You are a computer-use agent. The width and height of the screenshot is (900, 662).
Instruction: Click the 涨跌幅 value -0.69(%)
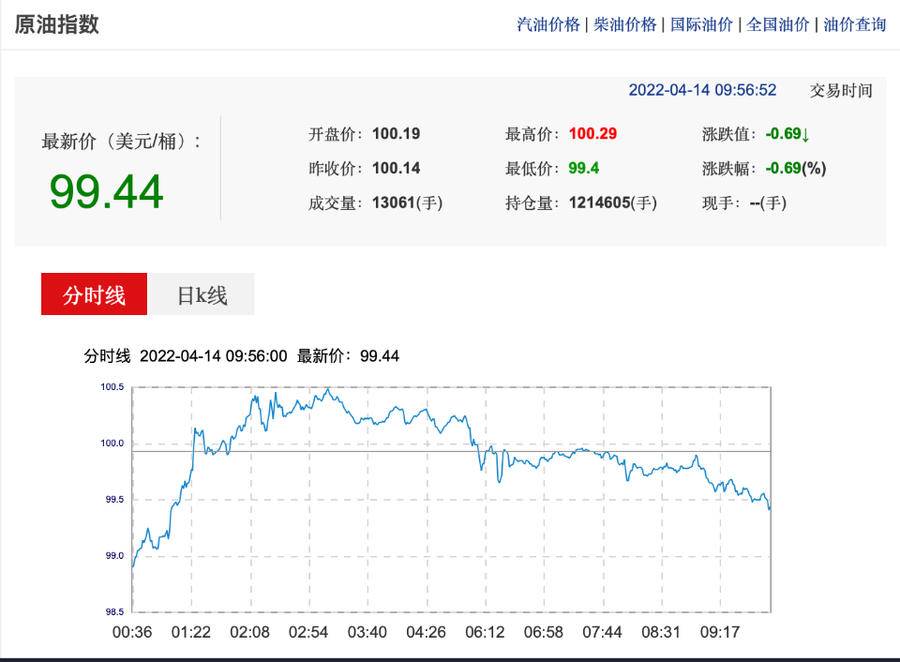[796, 168]
